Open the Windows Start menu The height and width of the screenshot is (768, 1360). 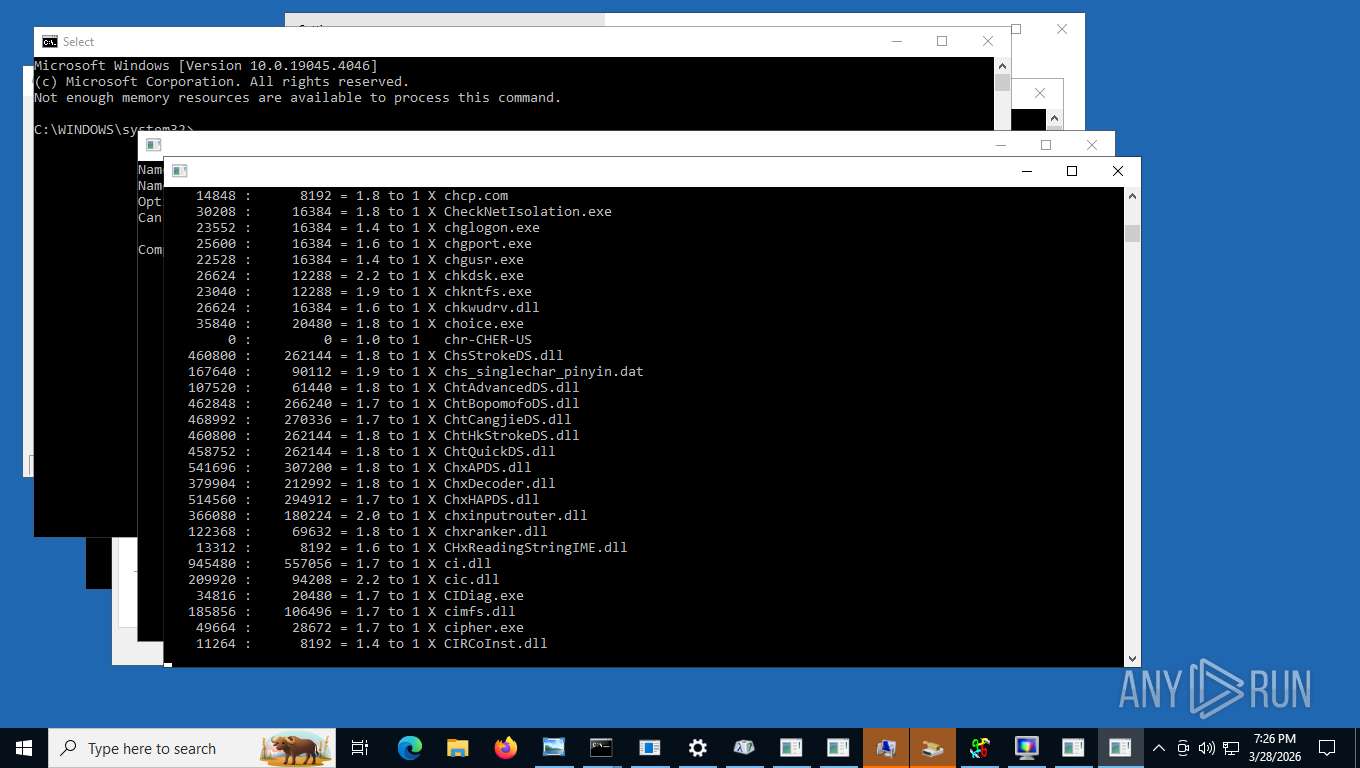[23, 747]
